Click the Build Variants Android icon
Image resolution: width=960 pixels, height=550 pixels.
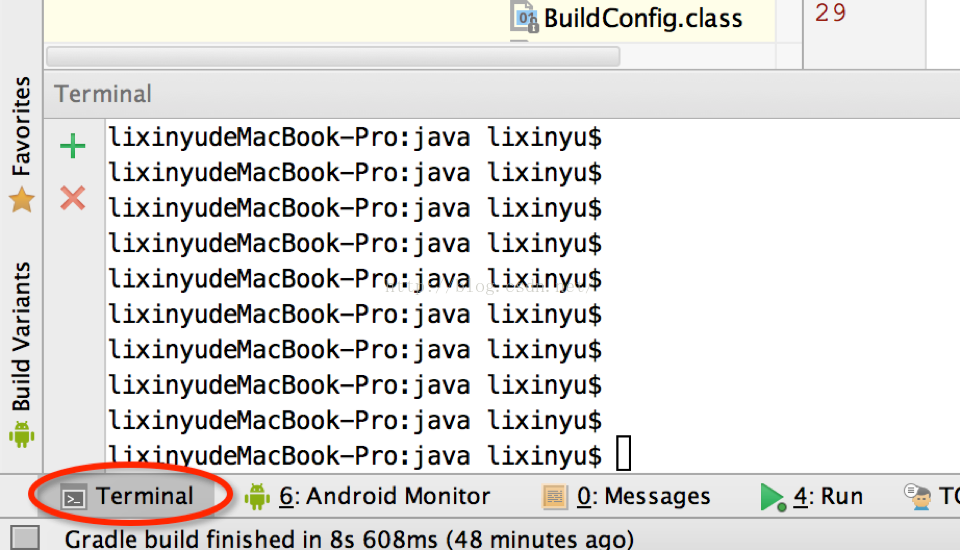click(x=21, y=434)
